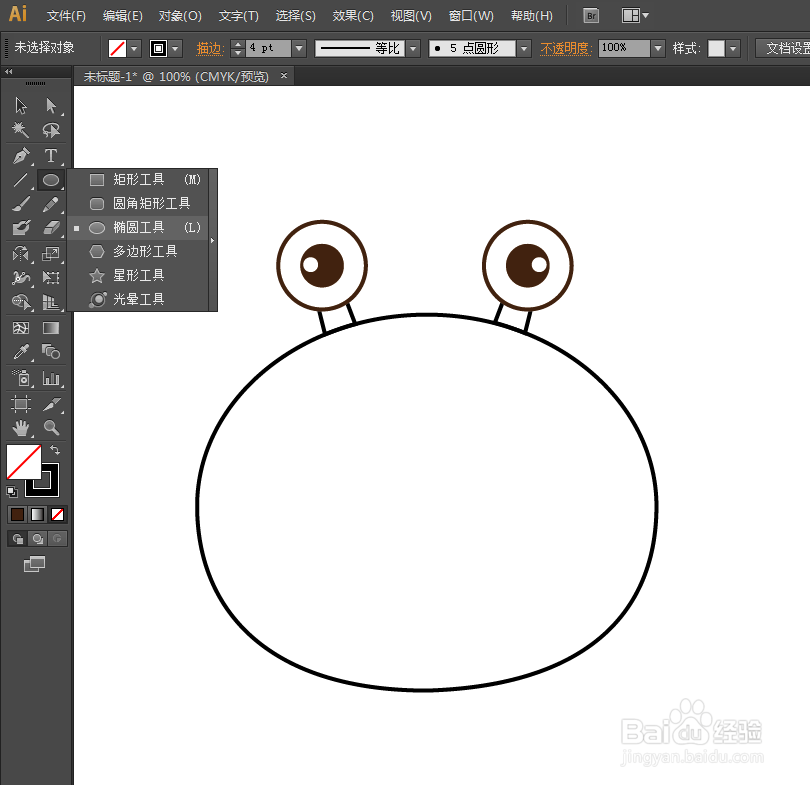810x785 pixels.
Task: Select the Gradient tool
Action: click(51, 328)
